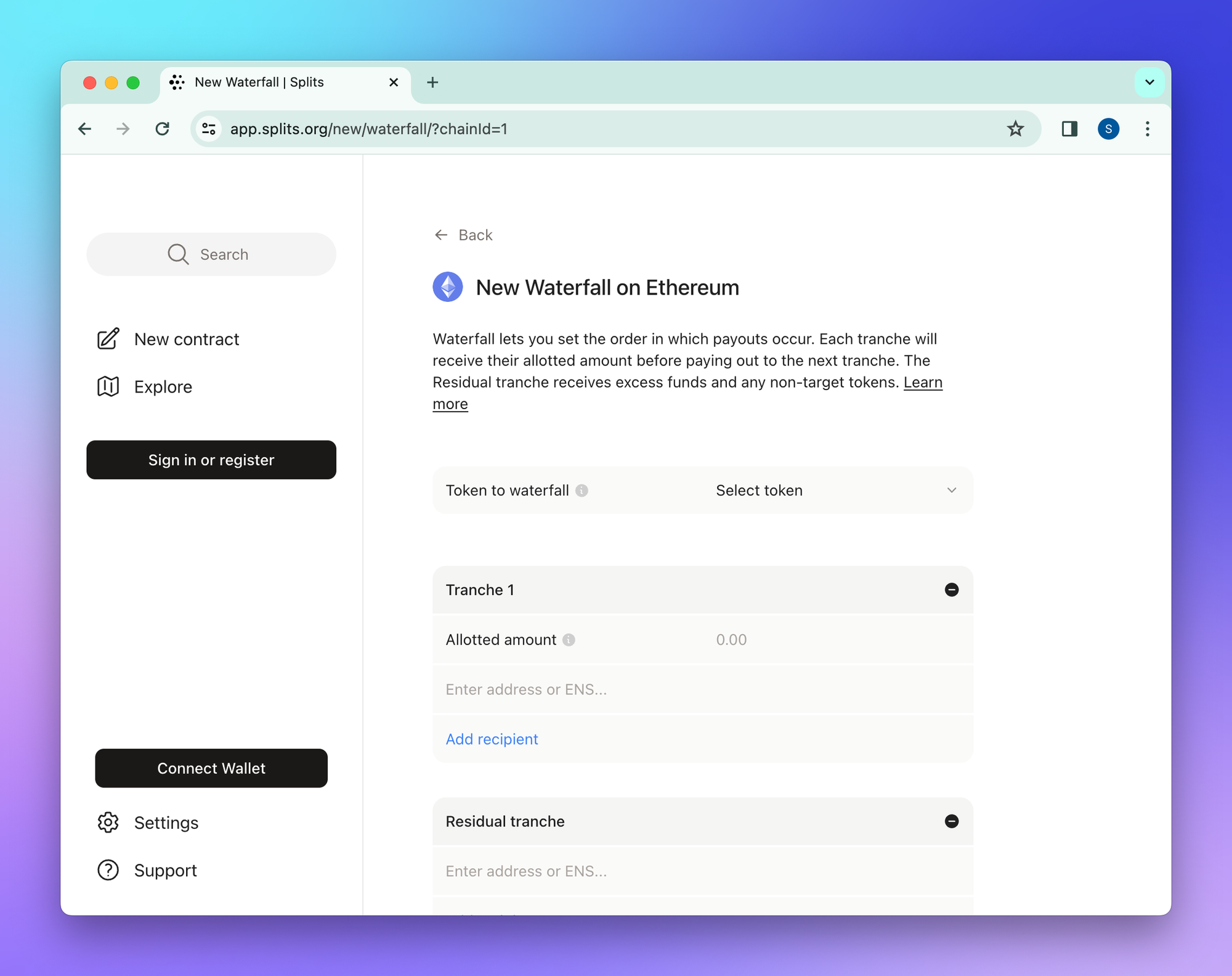Screen dimensions: 1232x976
Task: Bookmark this page with star icon
Action: click(1015, 129)
